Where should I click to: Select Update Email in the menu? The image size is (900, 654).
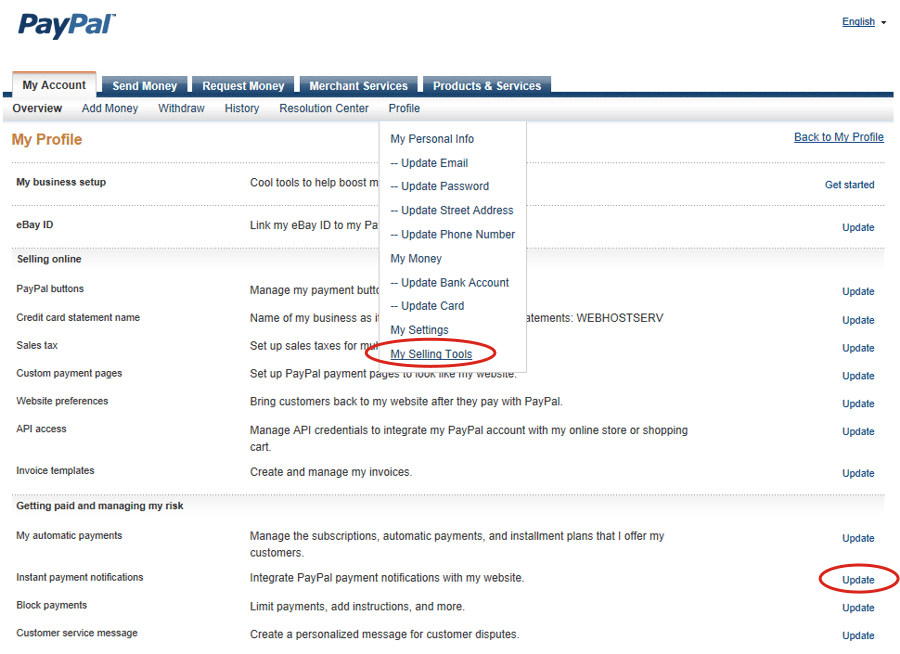429,163
